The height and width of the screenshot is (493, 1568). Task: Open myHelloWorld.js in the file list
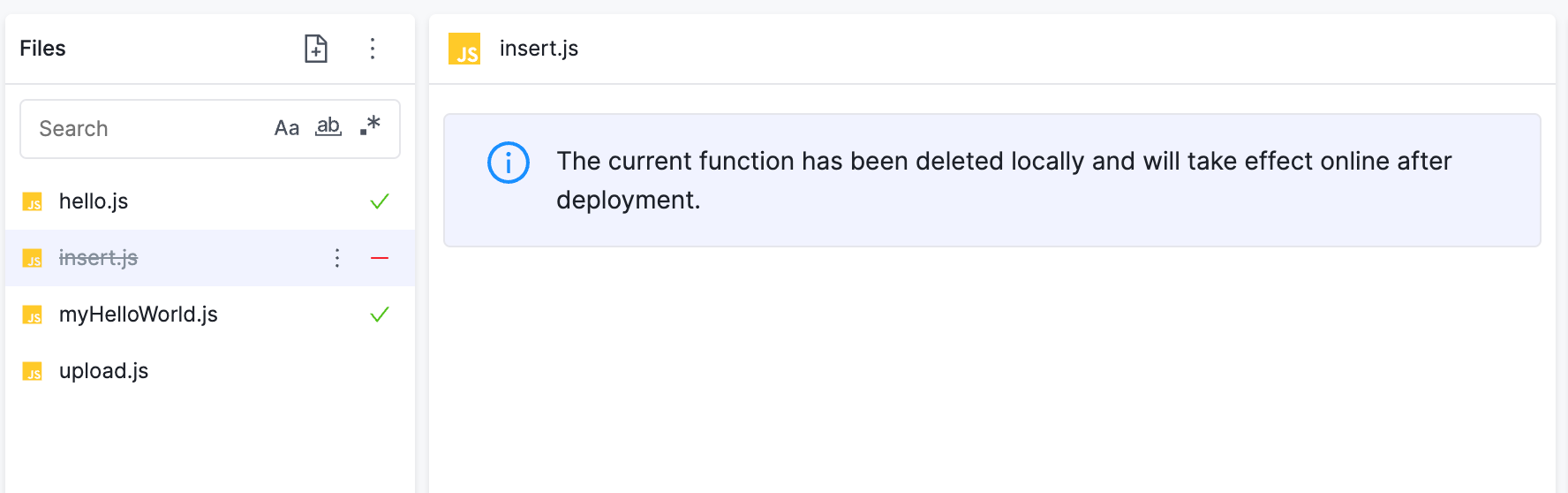[x=210, y=315]
